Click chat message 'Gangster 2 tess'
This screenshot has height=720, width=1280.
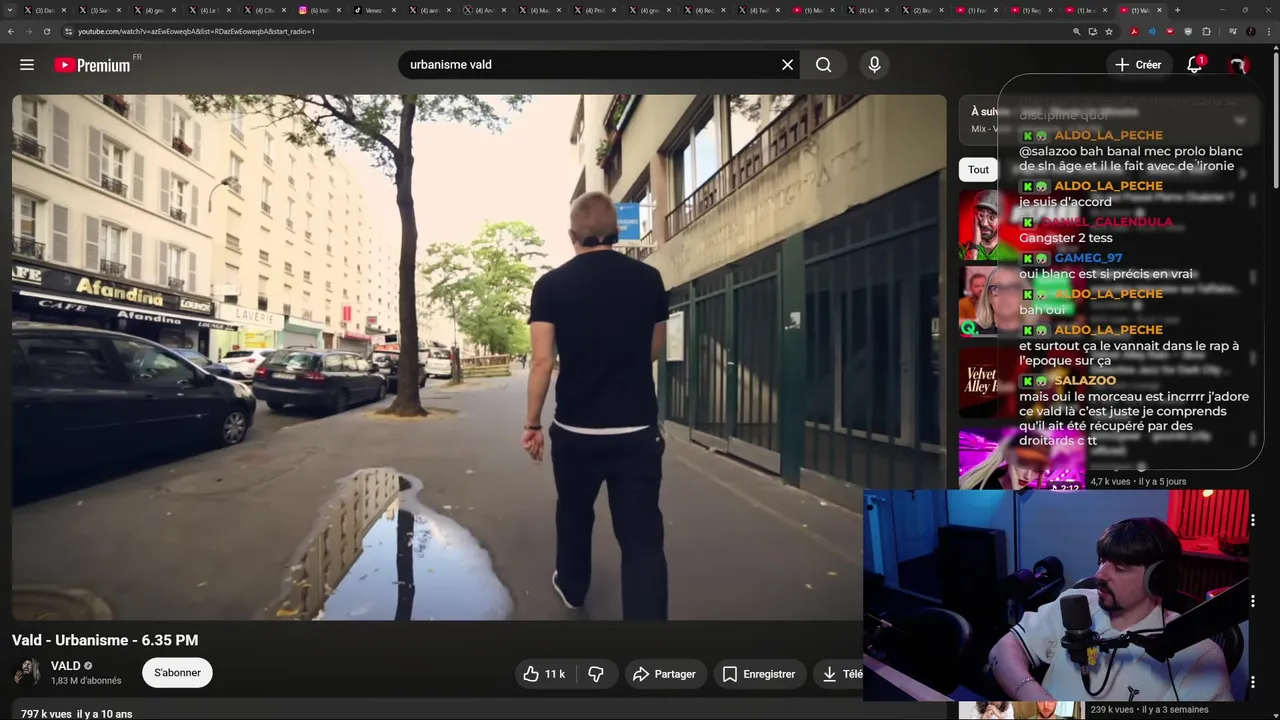tap(1065, 238)
